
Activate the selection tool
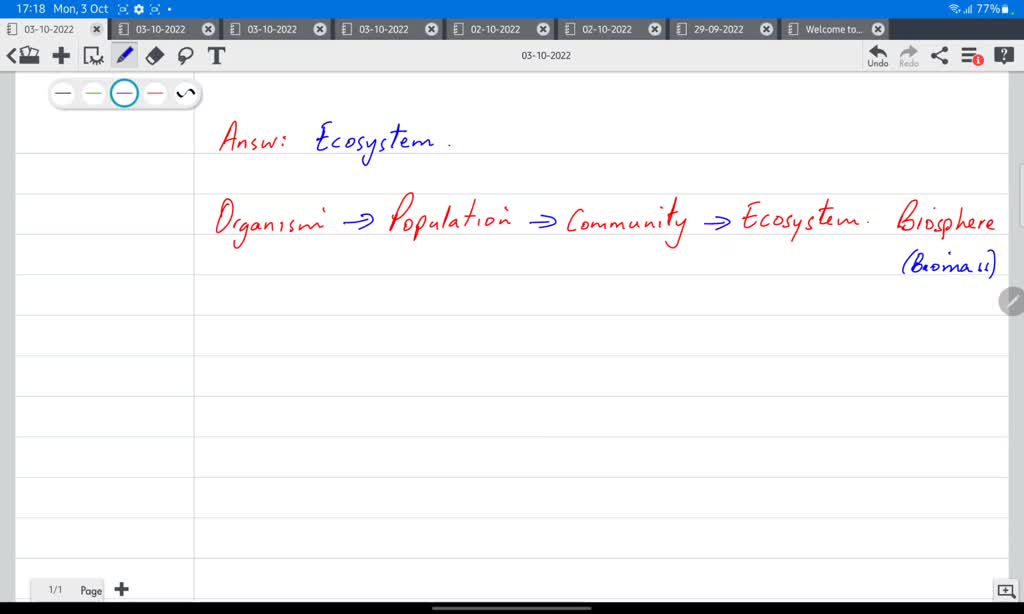click(x=93, y=56)
